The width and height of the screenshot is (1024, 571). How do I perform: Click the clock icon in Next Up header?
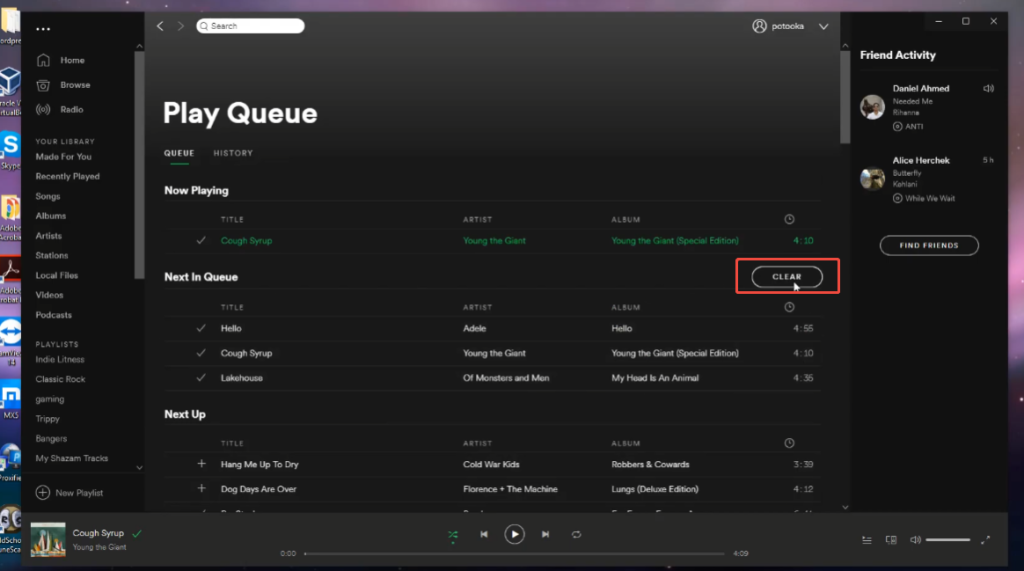click(789, 443)
